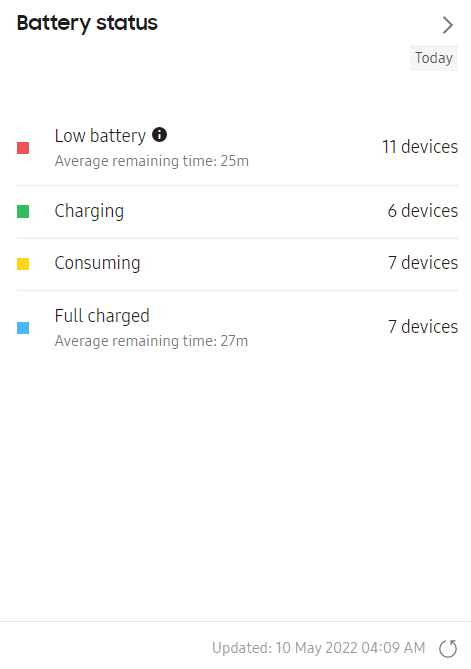Open Battery status details via chevron arrow
The height and width of the screenshot is (669, 471).
tap(448, 25)
